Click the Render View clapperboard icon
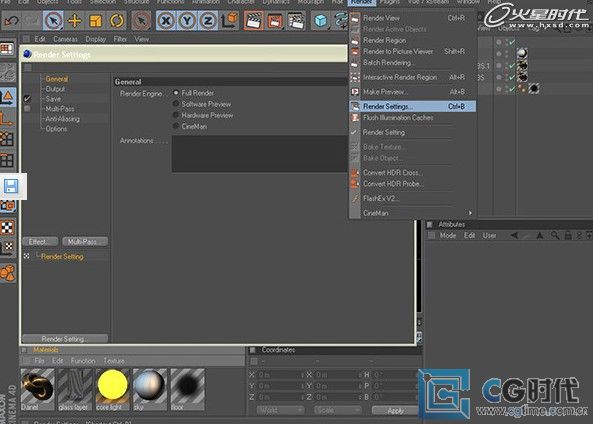593x424 pixels. pos(254,20)
